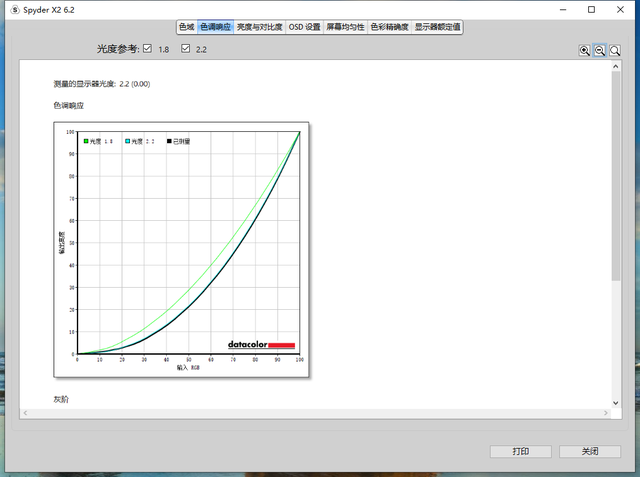Open the 显示器额定值 tab
The width and height of the screenshot is (640, 477).
tap(437, 27)
